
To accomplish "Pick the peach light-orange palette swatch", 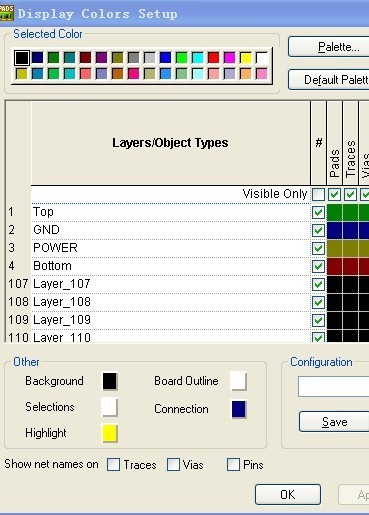I will (x=245, y=74).
